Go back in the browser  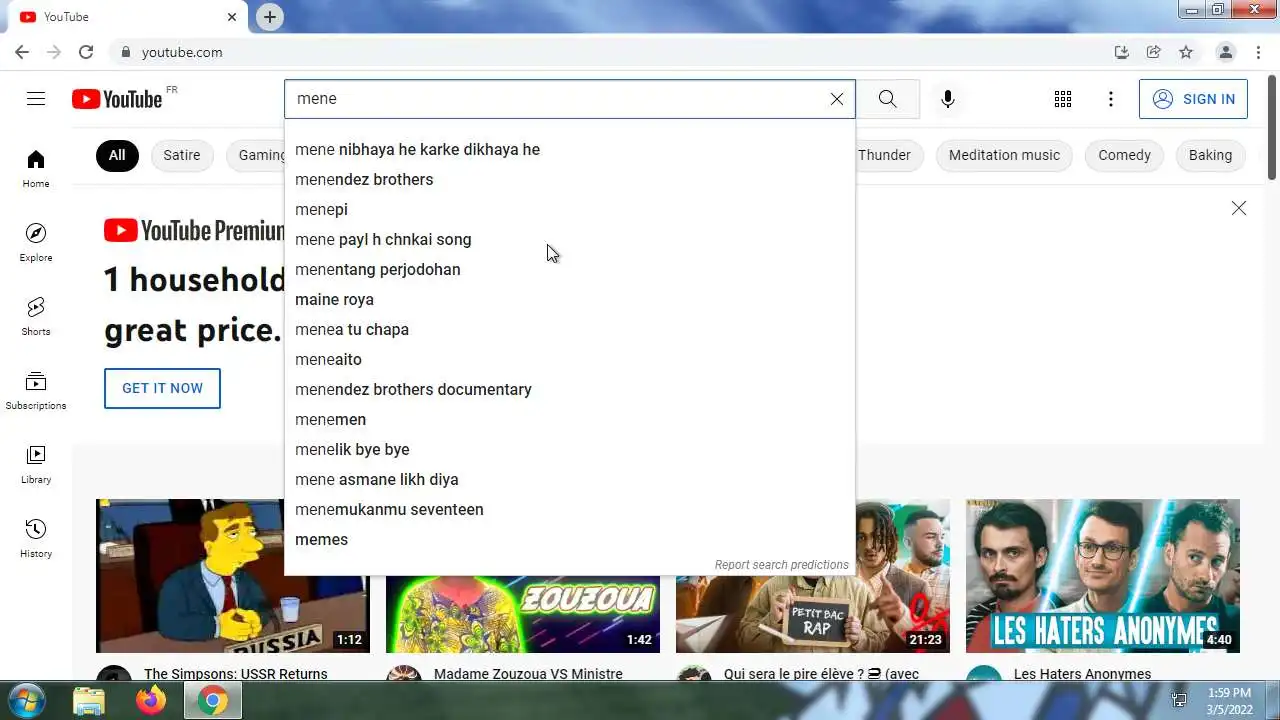click(x=22, y=52)
